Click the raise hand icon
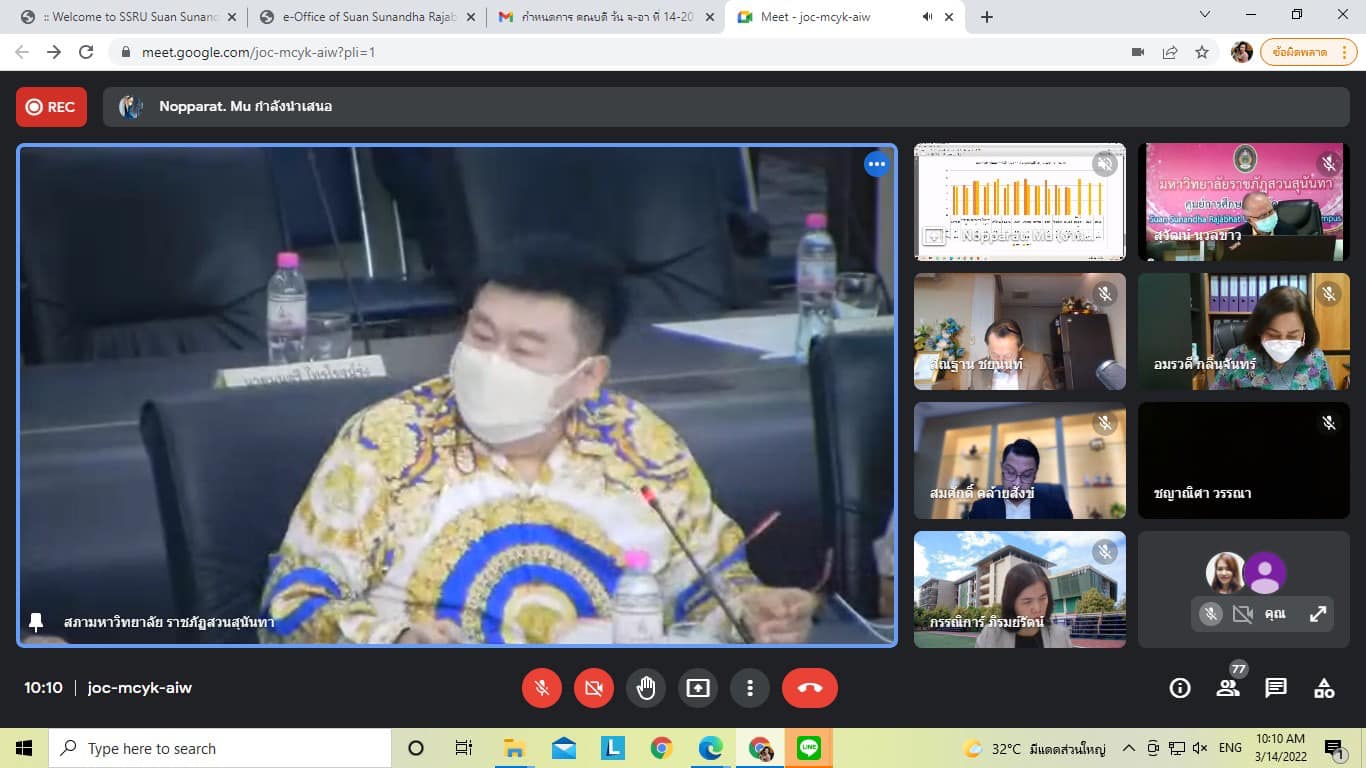Image resolution: width=1366 pixels, height=768 pixels. (x=646, y=688)
